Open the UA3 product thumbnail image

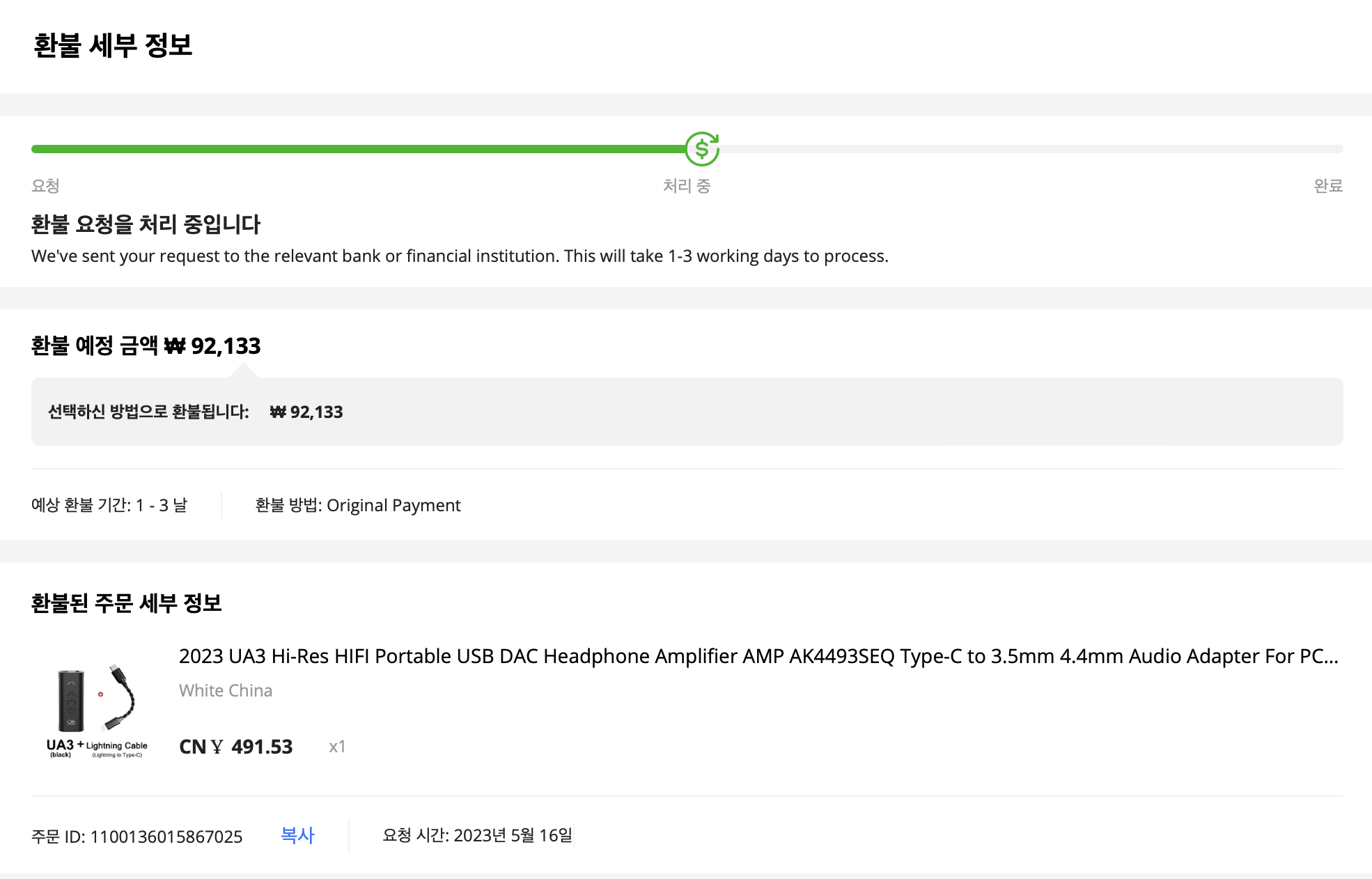98,709
